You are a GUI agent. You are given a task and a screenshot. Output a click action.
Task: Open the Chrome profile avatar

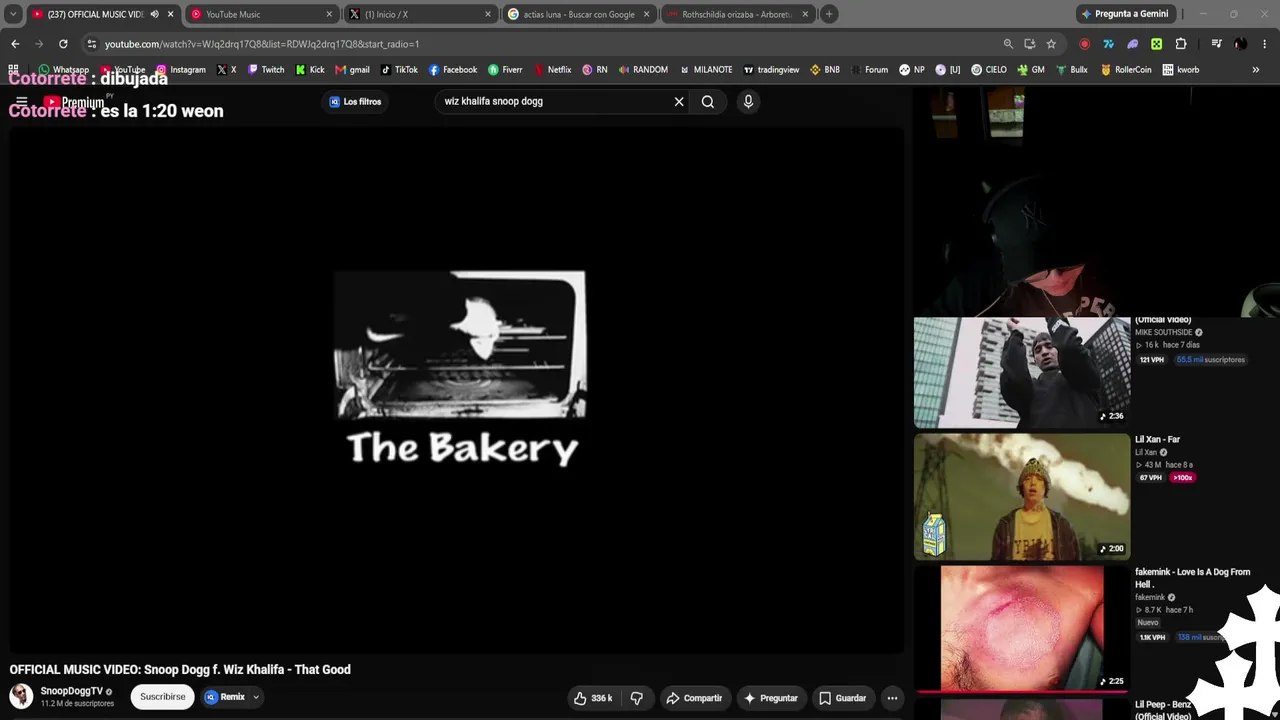point(1240,44)
